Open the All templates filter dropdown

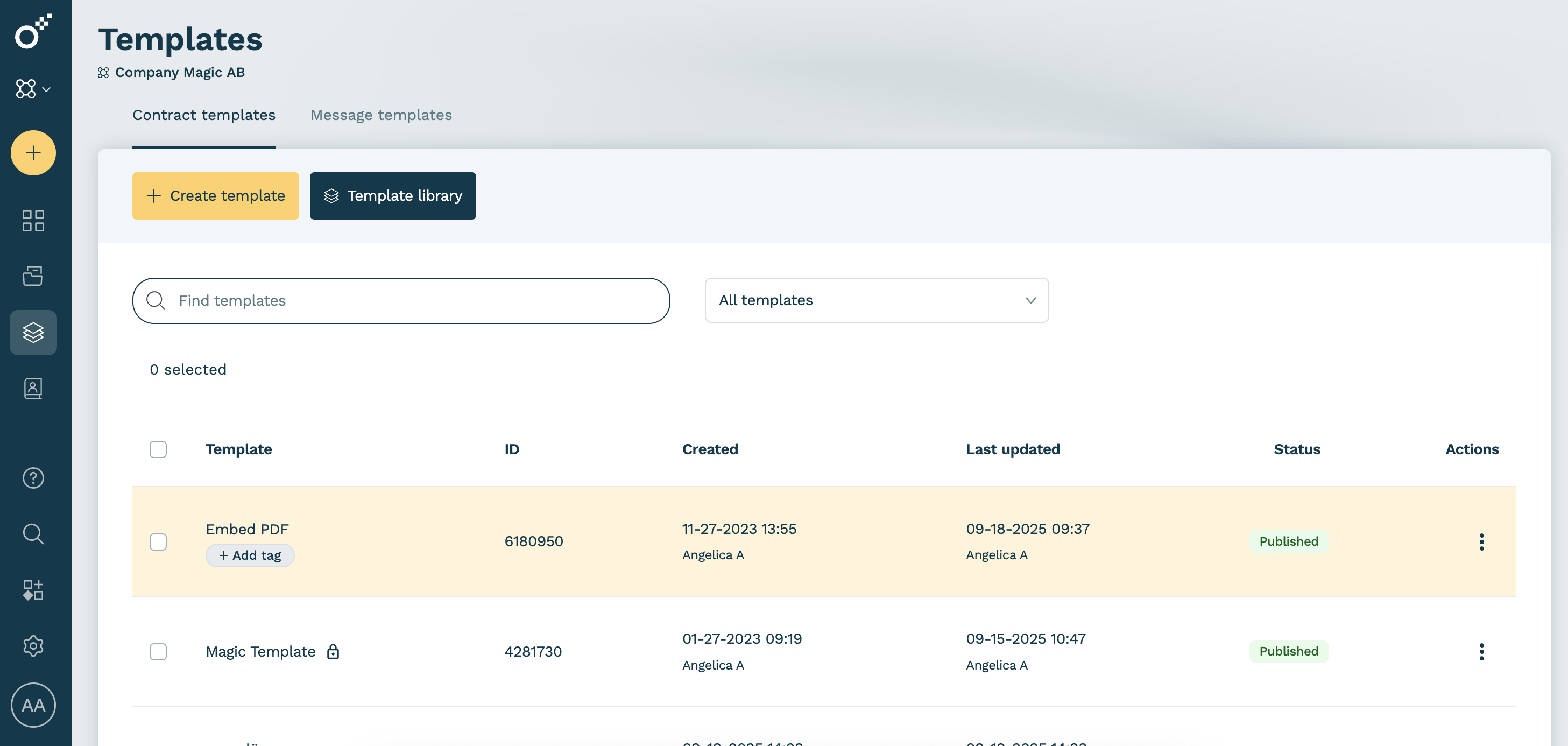tap(877, 300)
